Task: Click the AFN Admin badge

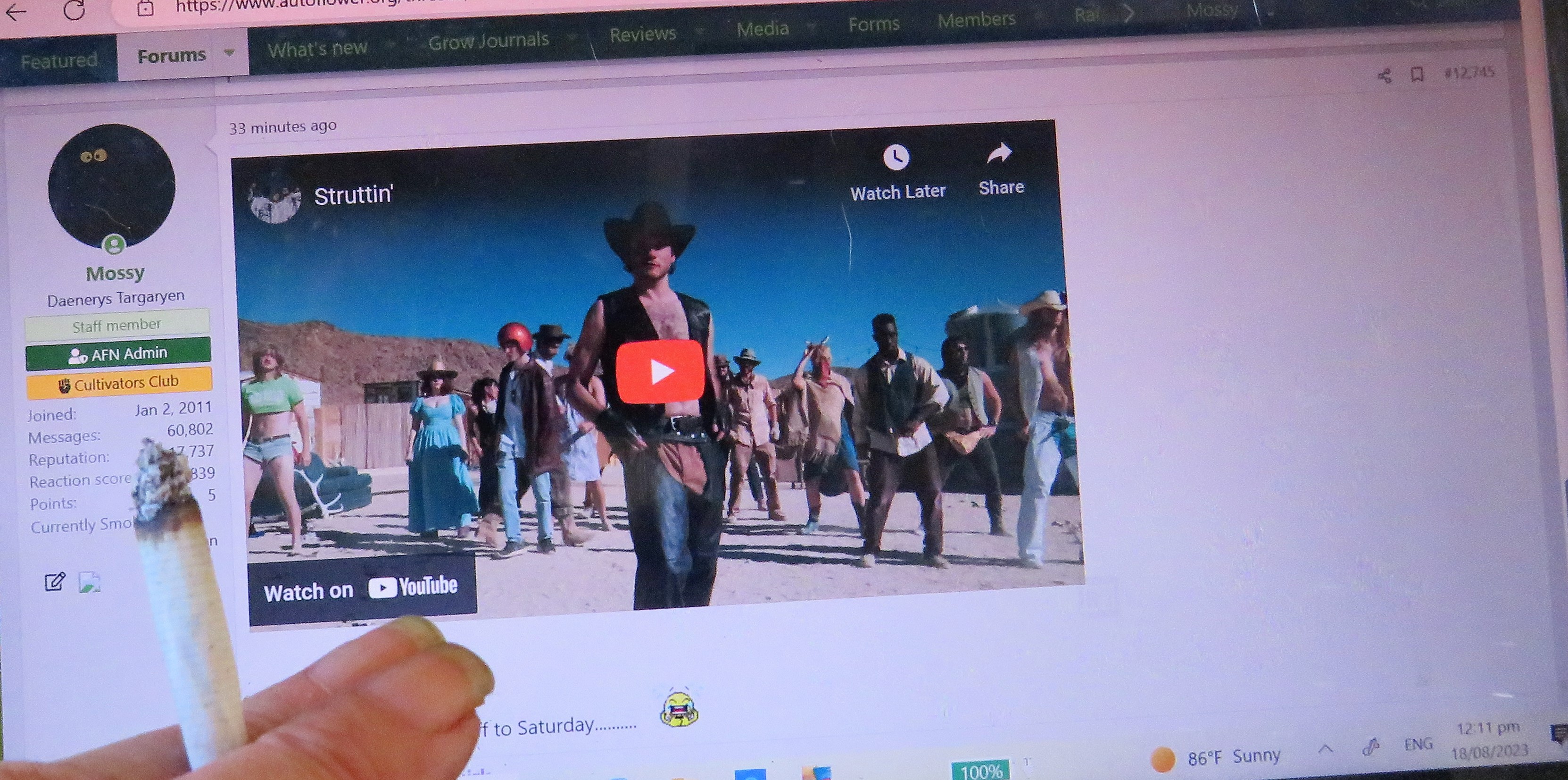Action: (x=118, y=354)
